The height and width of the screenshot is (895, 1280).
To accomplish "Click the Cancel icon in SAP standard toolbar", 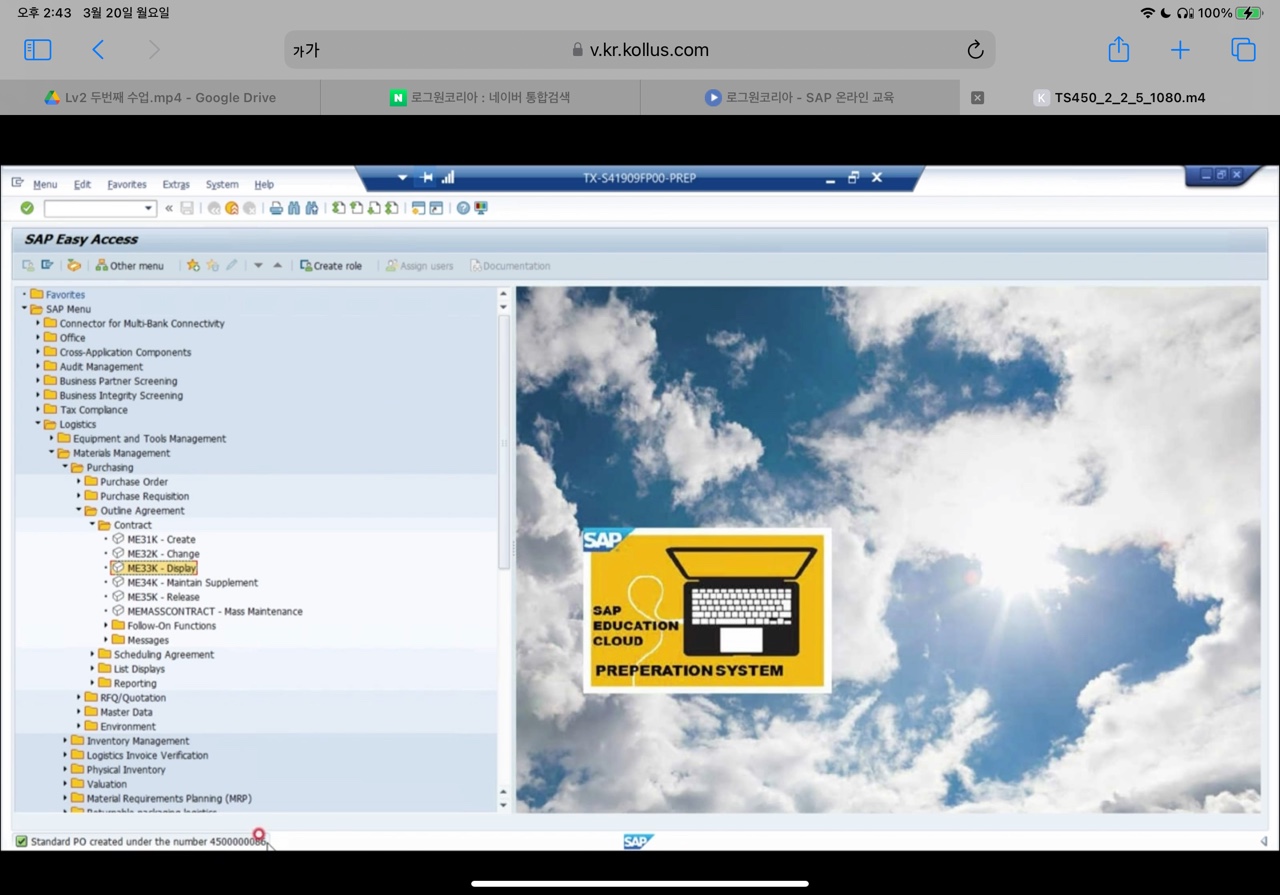I will click(x=249, y=208).
